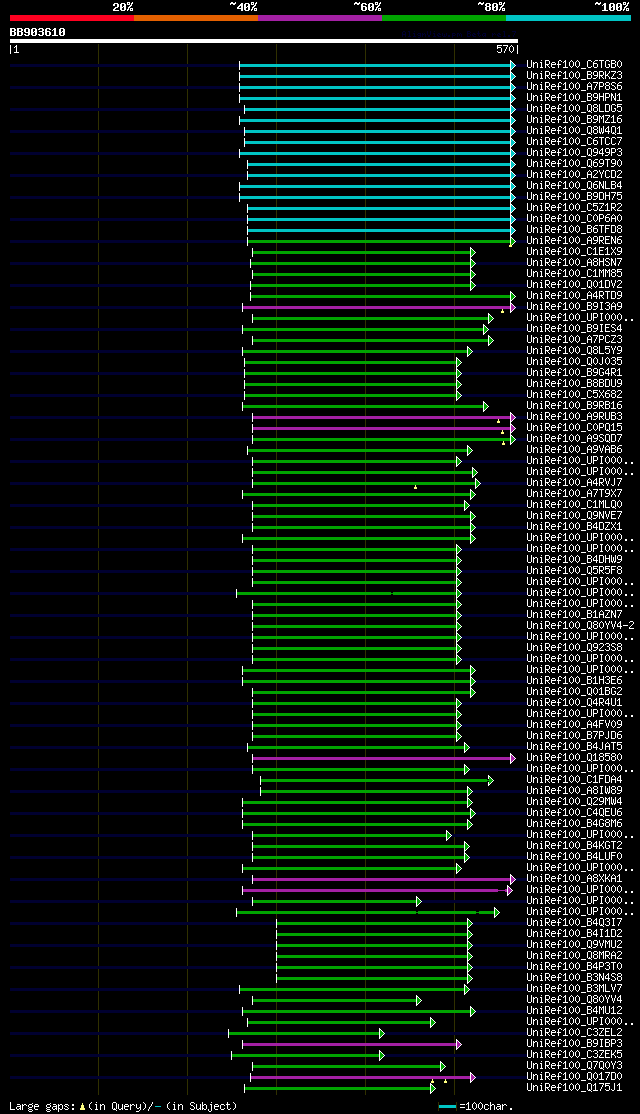Click the UniRef100_B4DHW9 hit label

click(x=575, y=560)
